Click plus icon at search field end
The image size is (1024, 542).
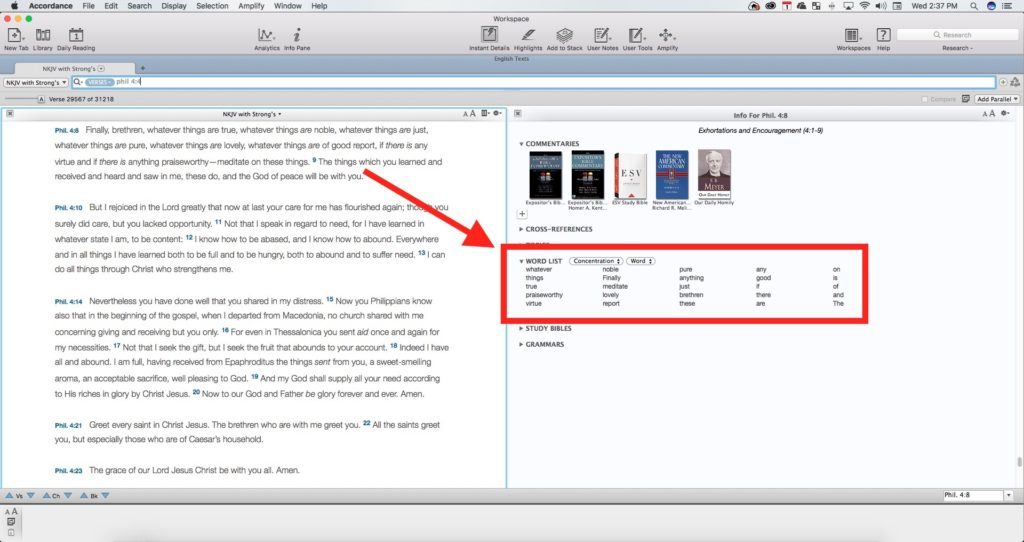coord(1003,82)
